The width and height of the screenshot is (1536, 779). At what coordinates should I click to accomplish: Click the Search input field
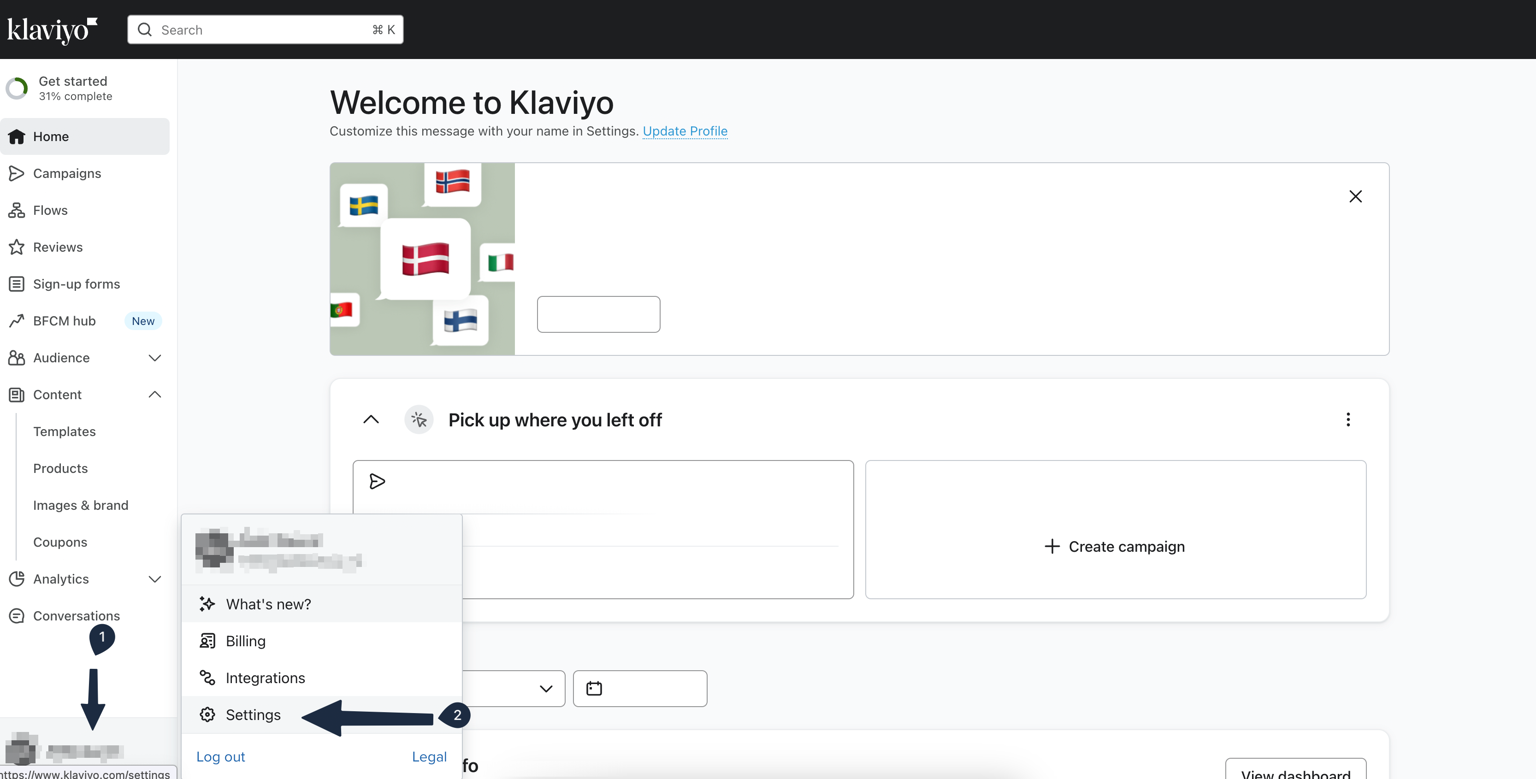(x=266, y=30)
